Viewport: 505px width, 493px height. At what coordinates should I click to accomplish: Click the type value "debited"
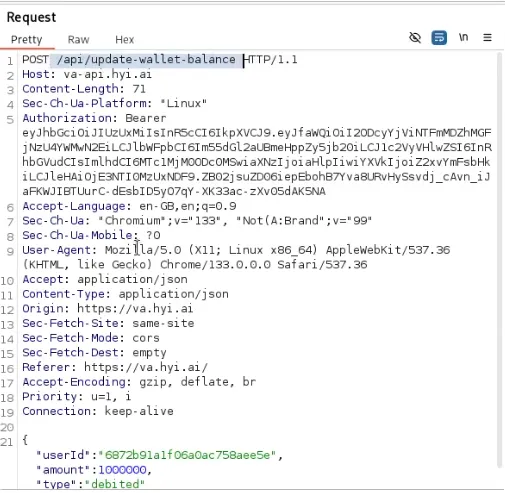[115, 484]
